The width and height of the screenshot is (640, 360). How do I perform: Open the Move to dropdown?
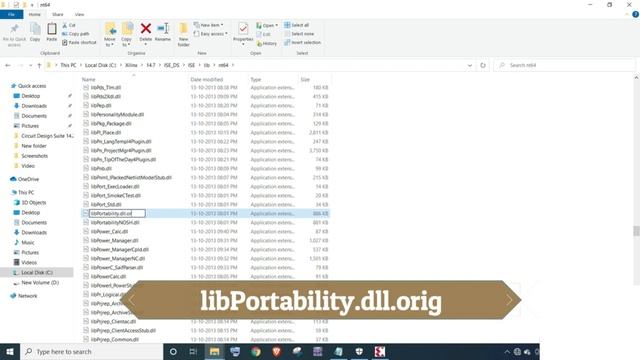coord(110,42)
